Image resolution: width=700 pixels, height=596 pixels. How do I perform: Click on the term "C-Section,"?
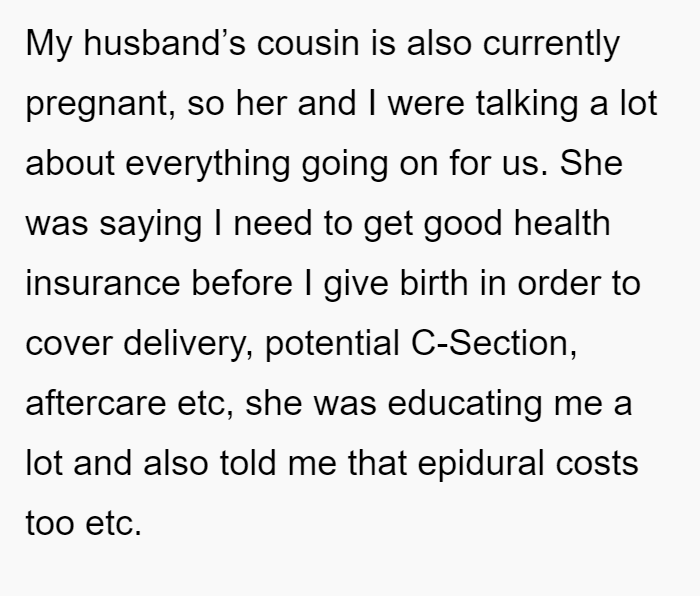(x=494, y=343)
